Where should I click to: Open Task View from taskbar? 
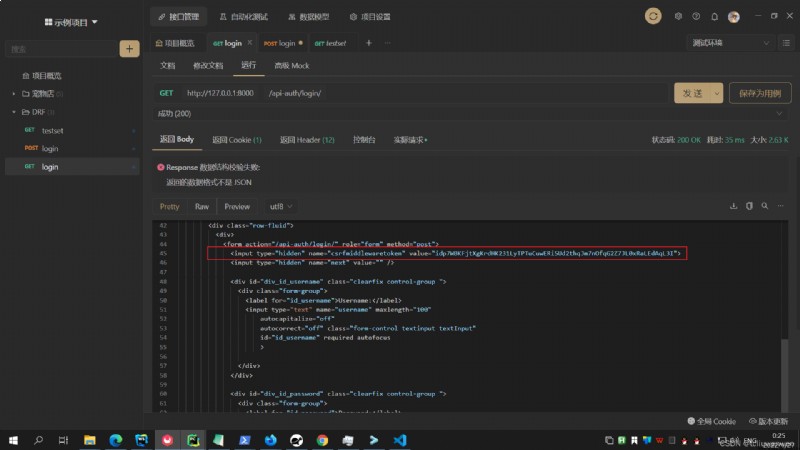tap(63, 440)
